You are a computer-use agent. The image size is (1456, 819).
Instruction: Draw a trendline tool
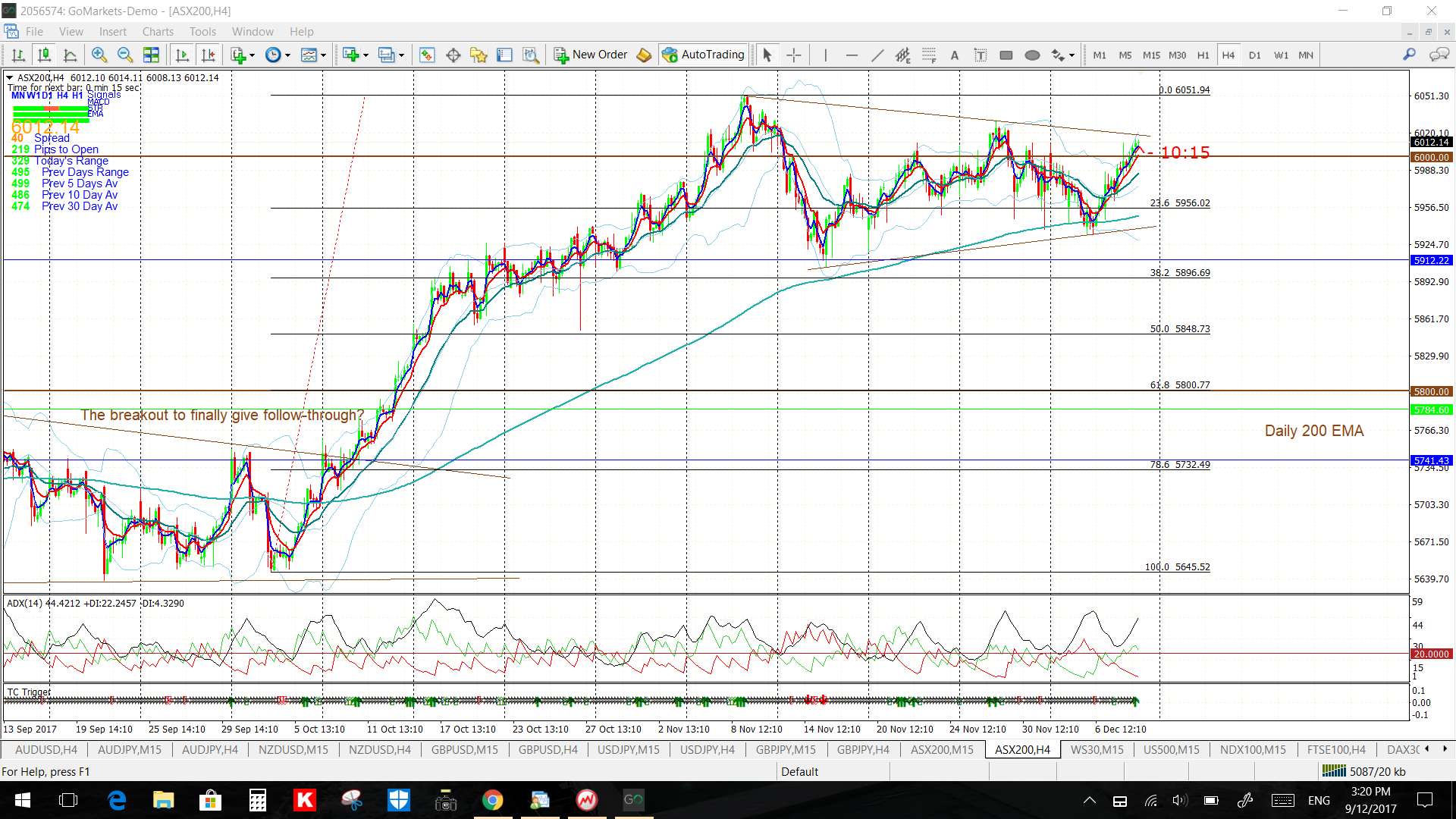click(x=877, y=55)
